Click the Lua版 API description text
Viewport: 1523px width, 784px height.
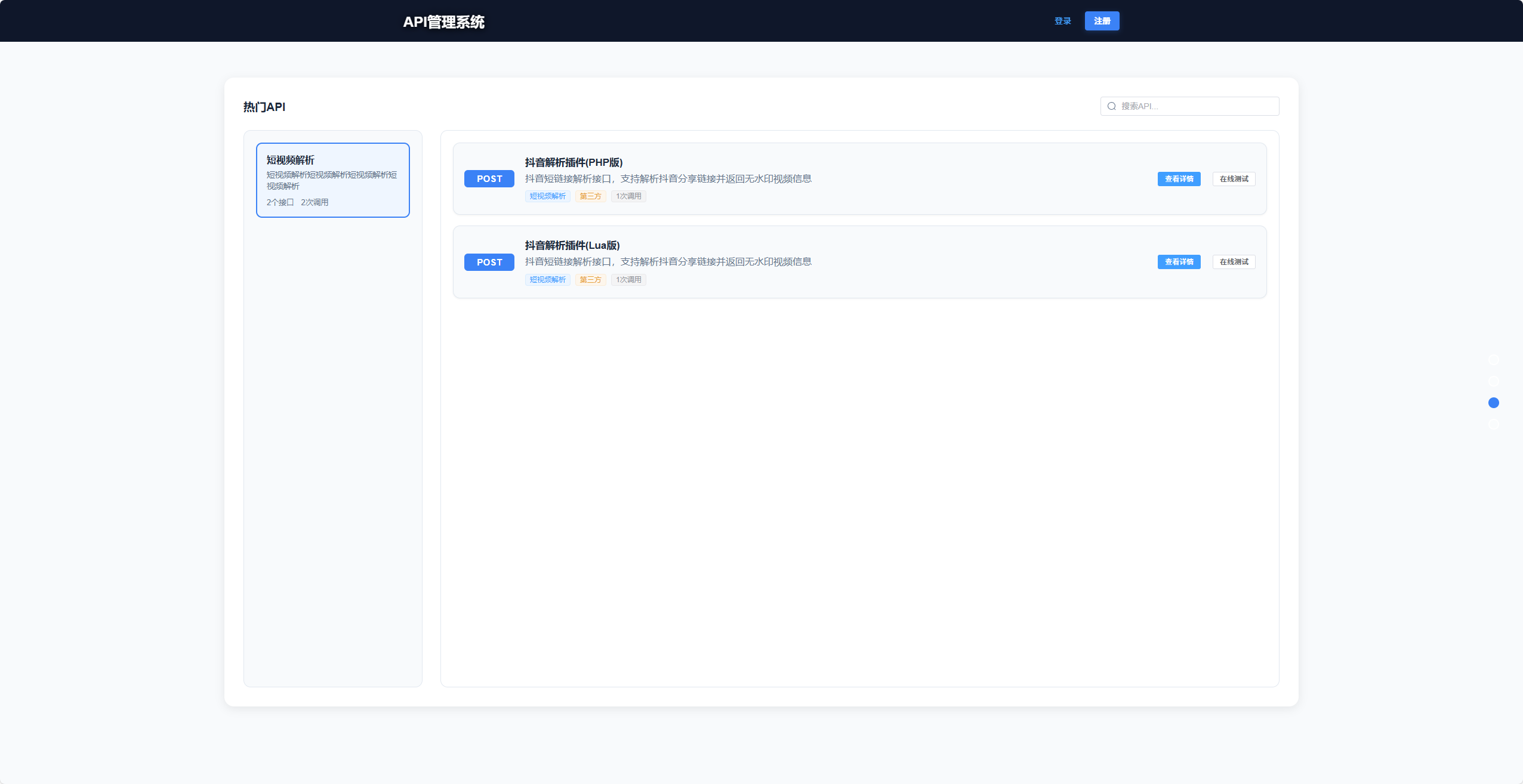tap(668, 262)
